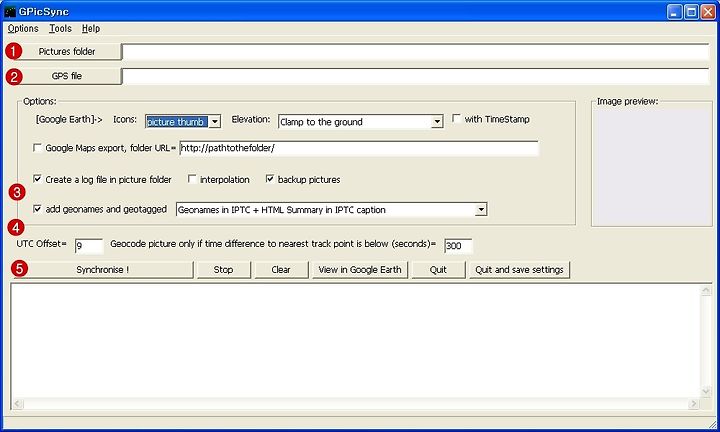The height and width of the screenshot is (432, 720).
Task: Click the Stop button
Action: click(224, 270)
